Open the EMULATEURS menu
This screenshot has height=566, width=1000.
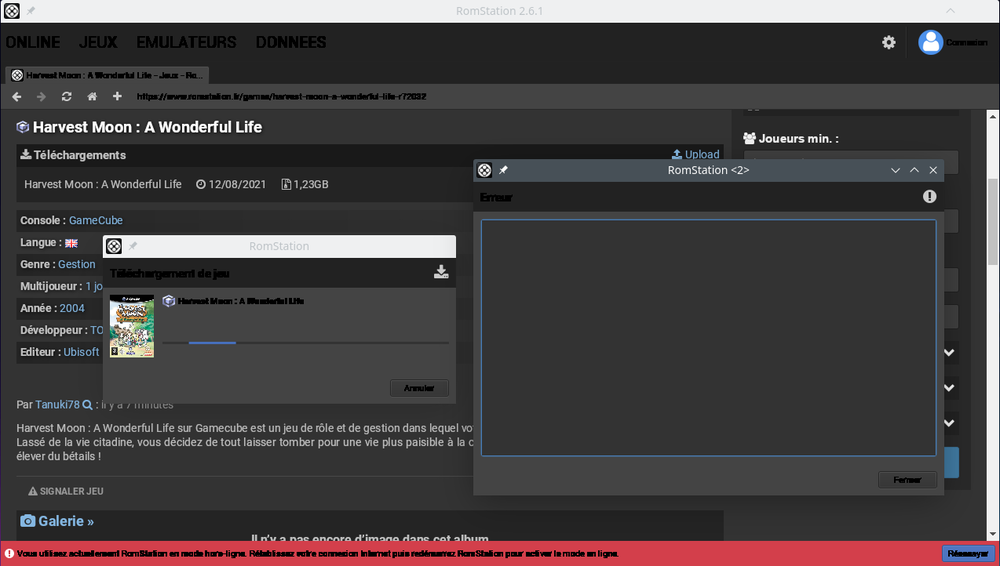click(186, 42)
